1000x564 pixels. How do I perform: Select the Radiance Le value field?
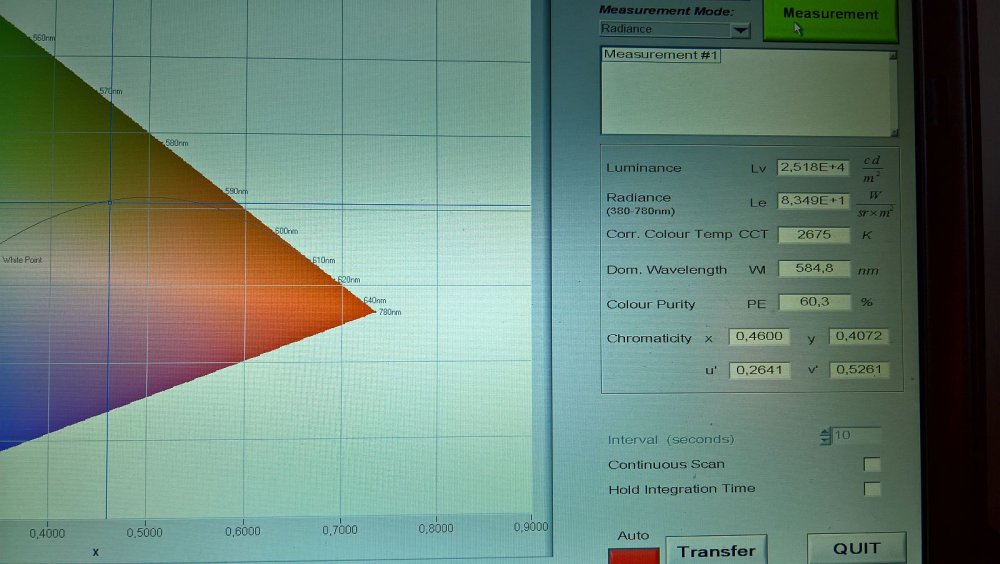[x=811, y=201]
